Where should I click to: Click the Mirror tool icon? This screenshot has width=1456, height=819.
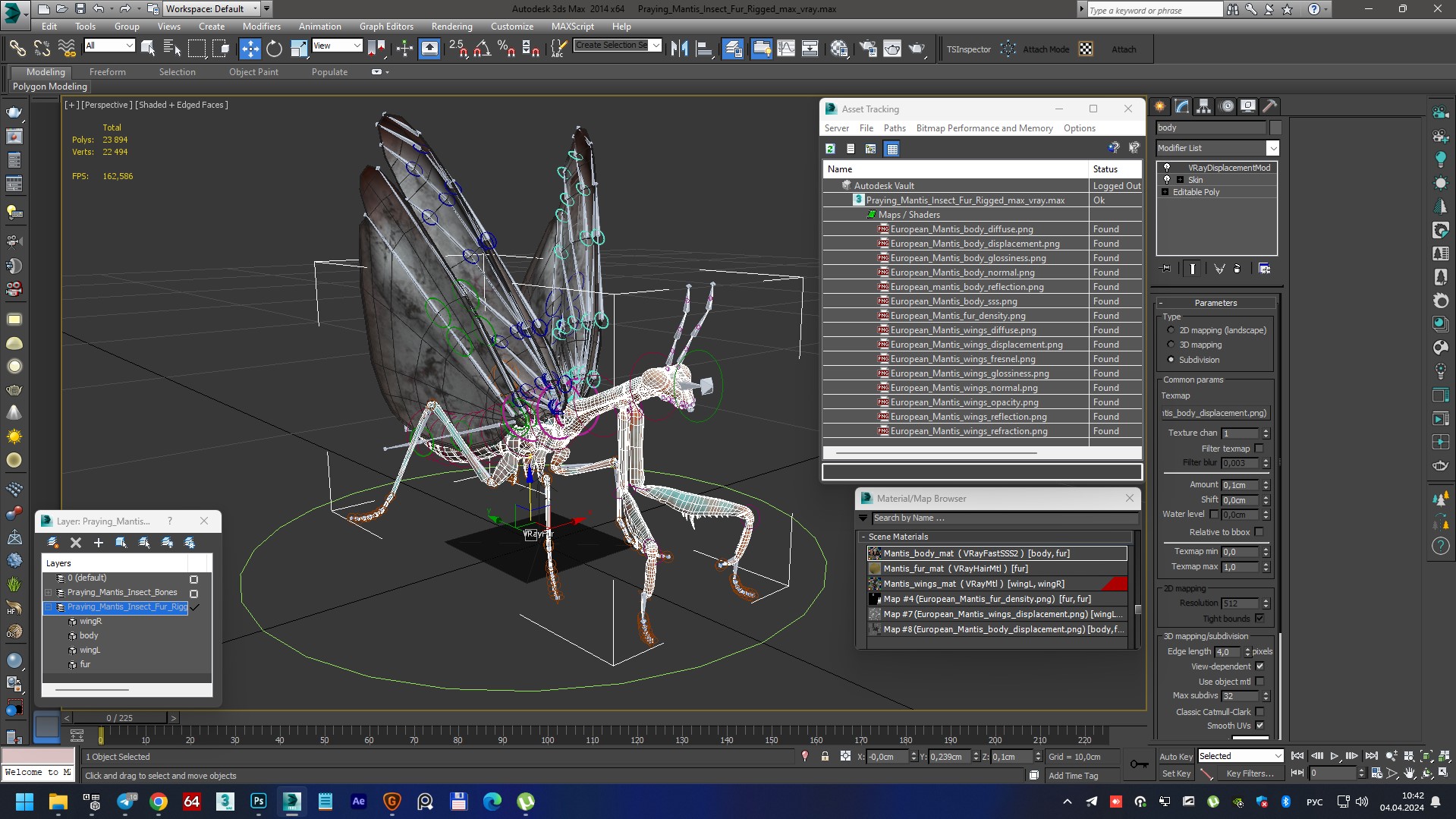click(x=680, y=49)
